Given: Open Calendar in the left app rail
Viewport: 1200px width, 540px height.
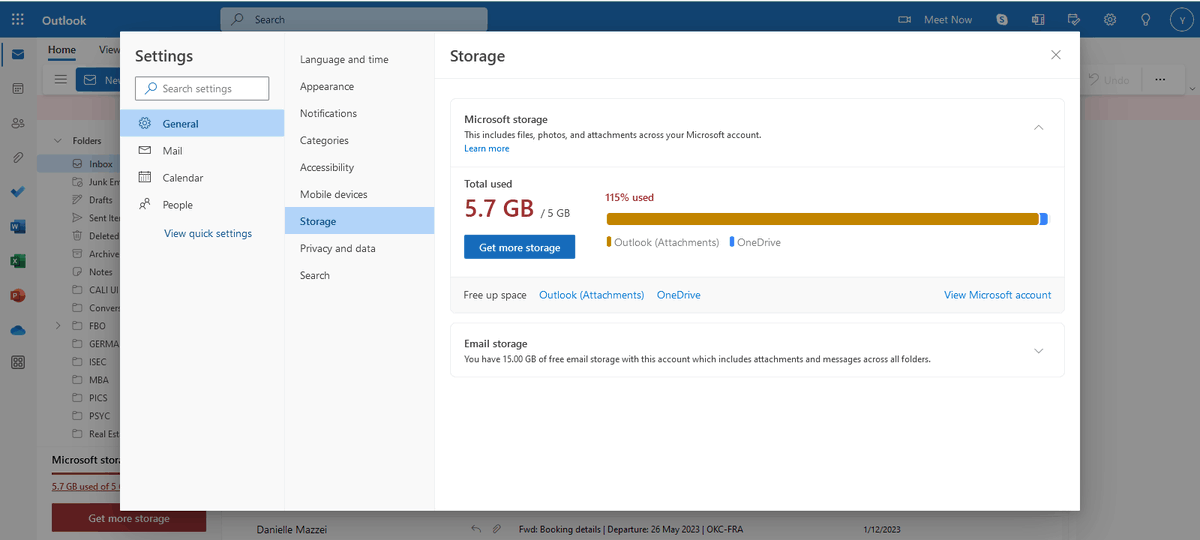Looking at the screenshot, I should click(x=18, y=89).
